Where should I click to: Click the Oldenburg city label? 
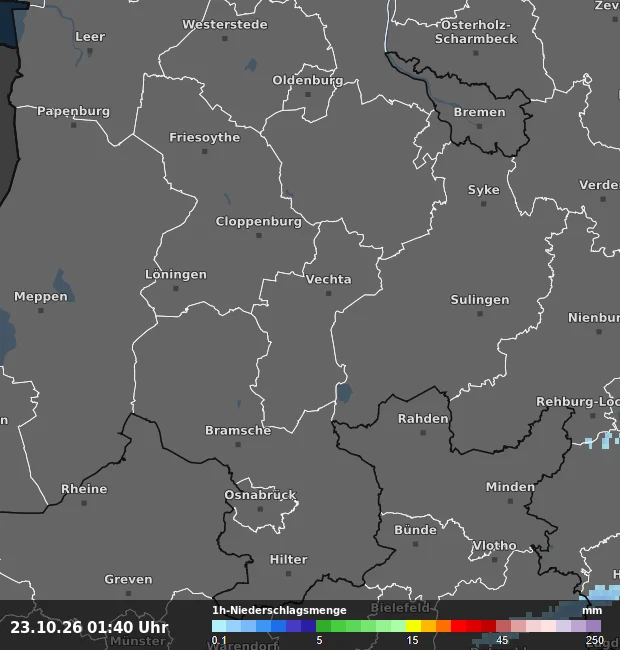(x=308, y=80)
